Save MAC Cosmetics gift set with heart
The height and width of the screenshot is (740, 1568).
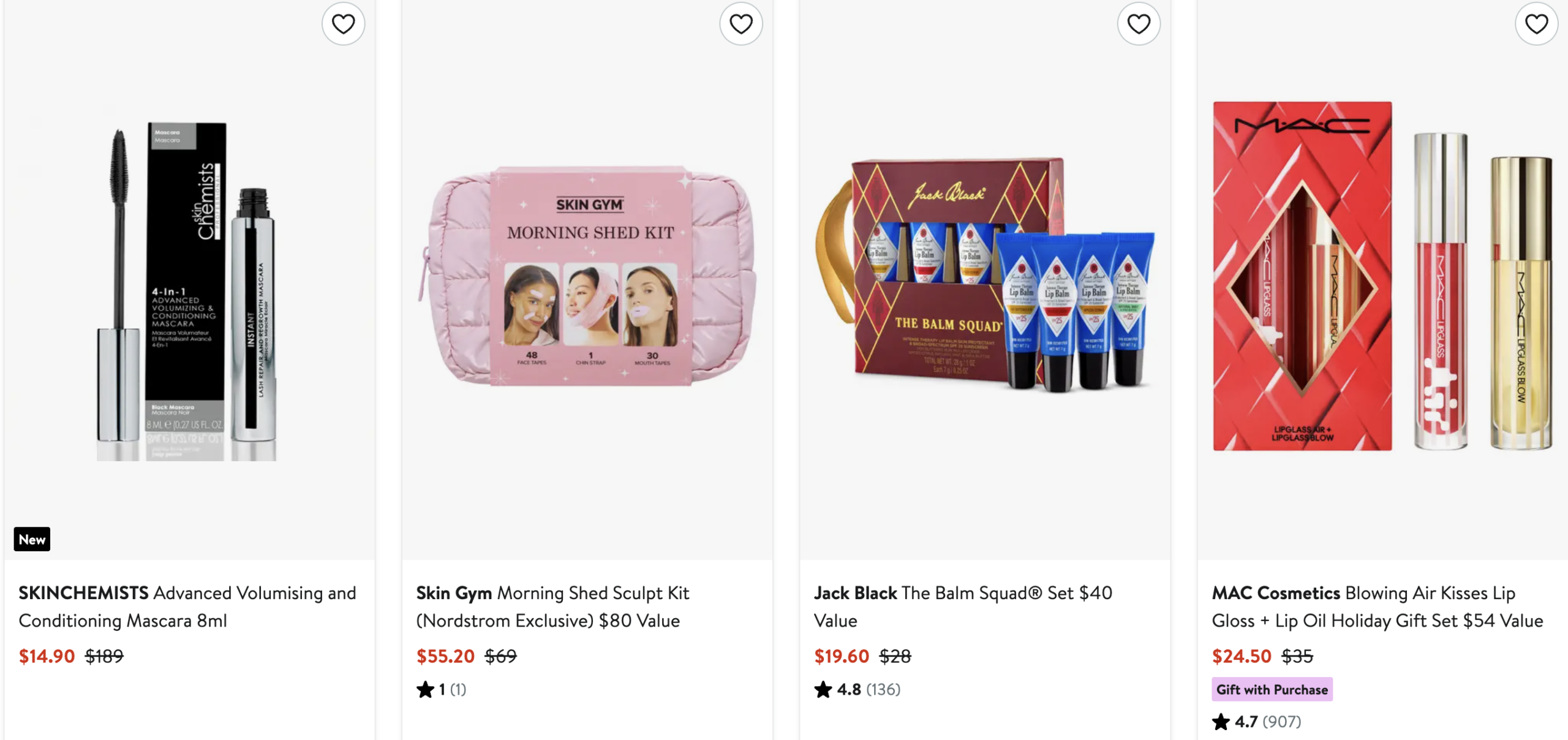1536,25
